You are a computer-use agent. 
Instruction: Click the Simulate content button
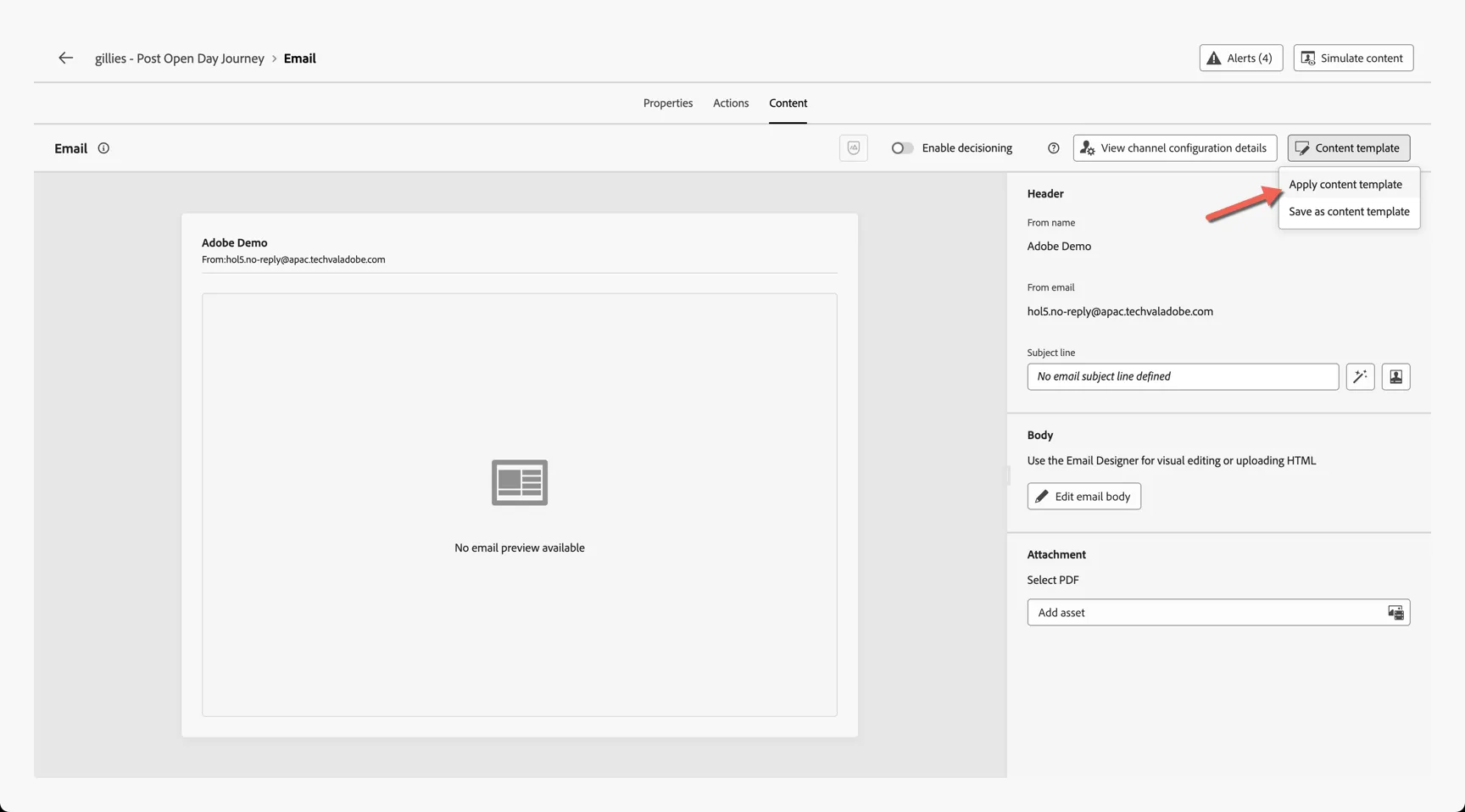click(x=1353, y=58)
